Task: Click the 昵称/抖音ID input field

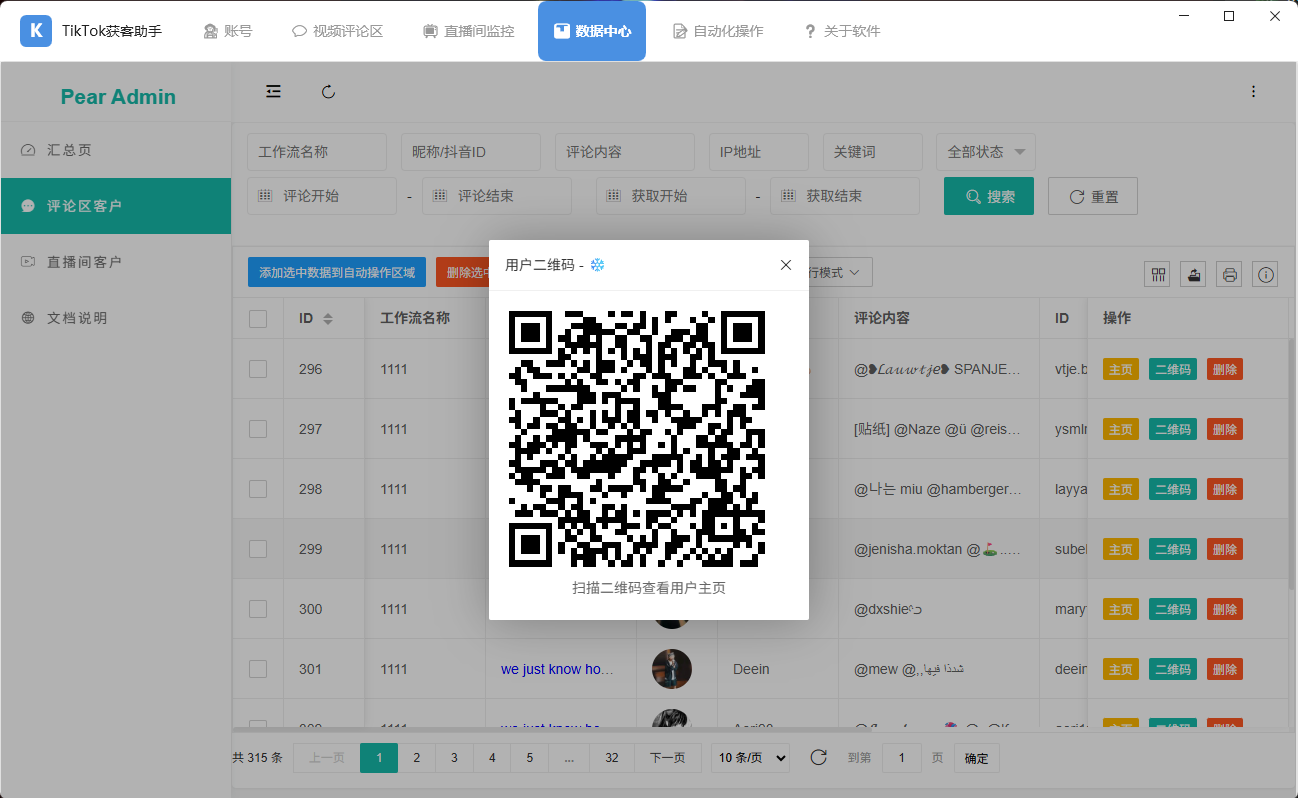Action: coord(471,152)
